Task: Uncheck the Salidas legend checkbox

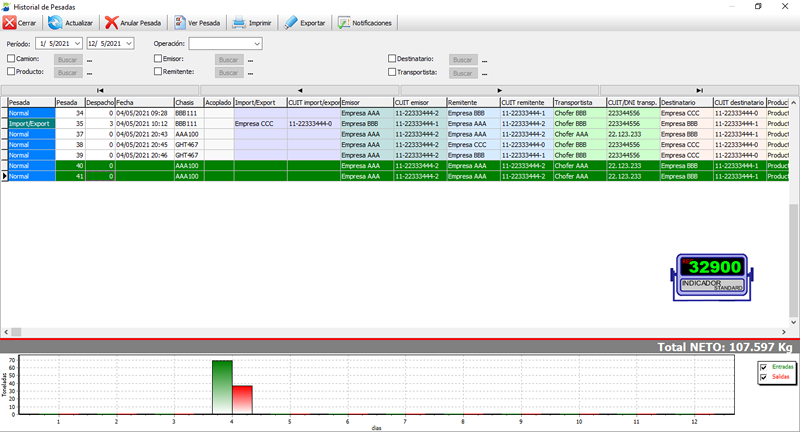Action: click(x=765, y=377)
